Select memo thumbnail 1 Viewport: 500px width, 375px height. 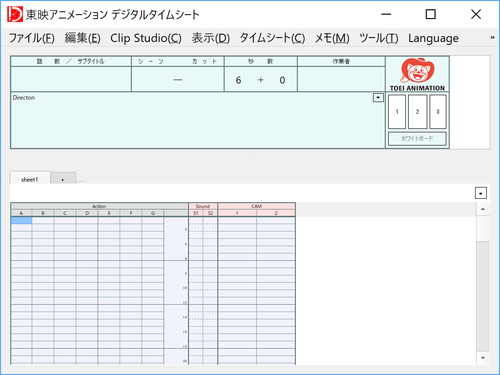[x=397, y=112]
